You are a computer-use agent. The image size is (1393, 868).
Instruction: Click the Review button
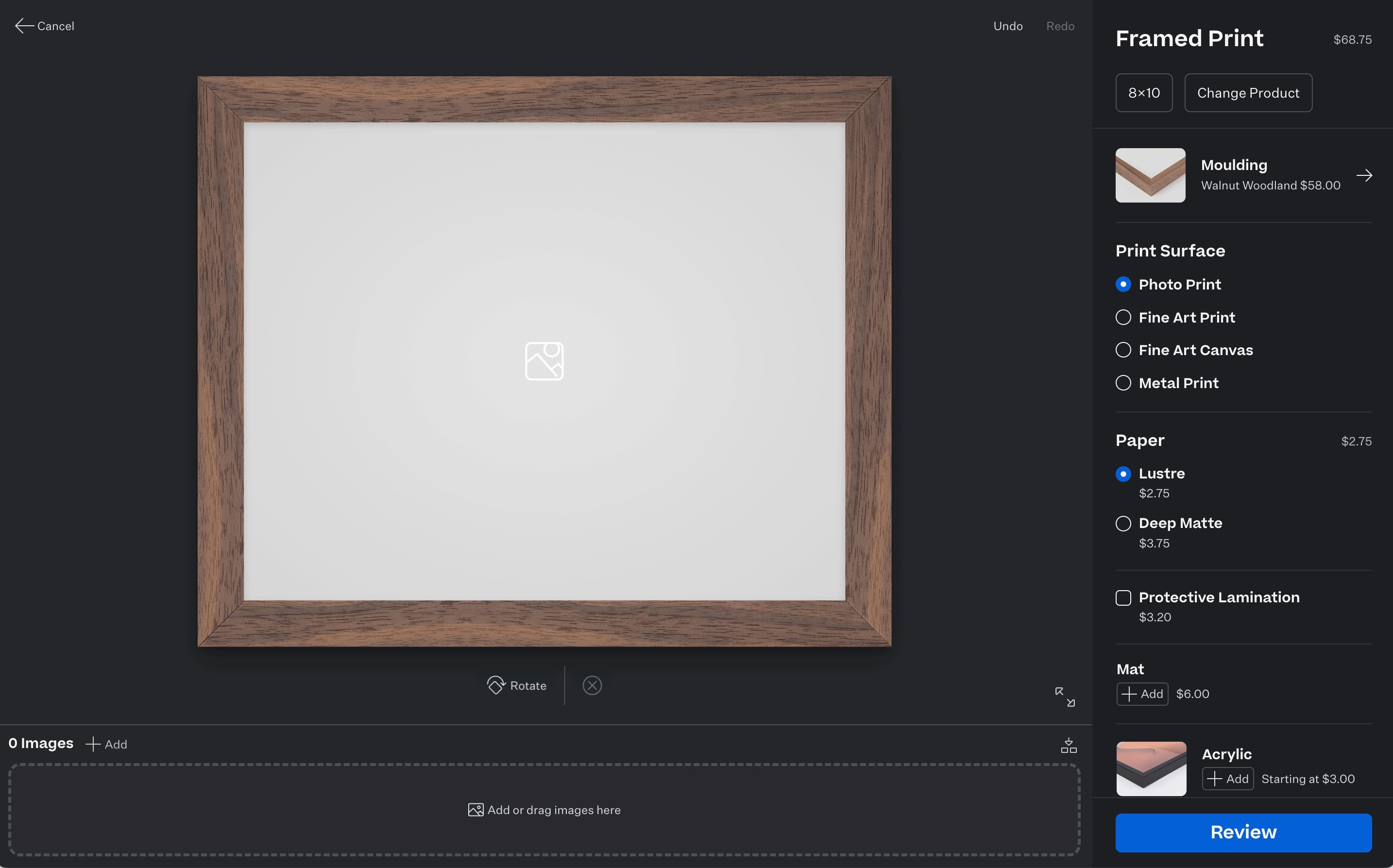[1242, 832]
